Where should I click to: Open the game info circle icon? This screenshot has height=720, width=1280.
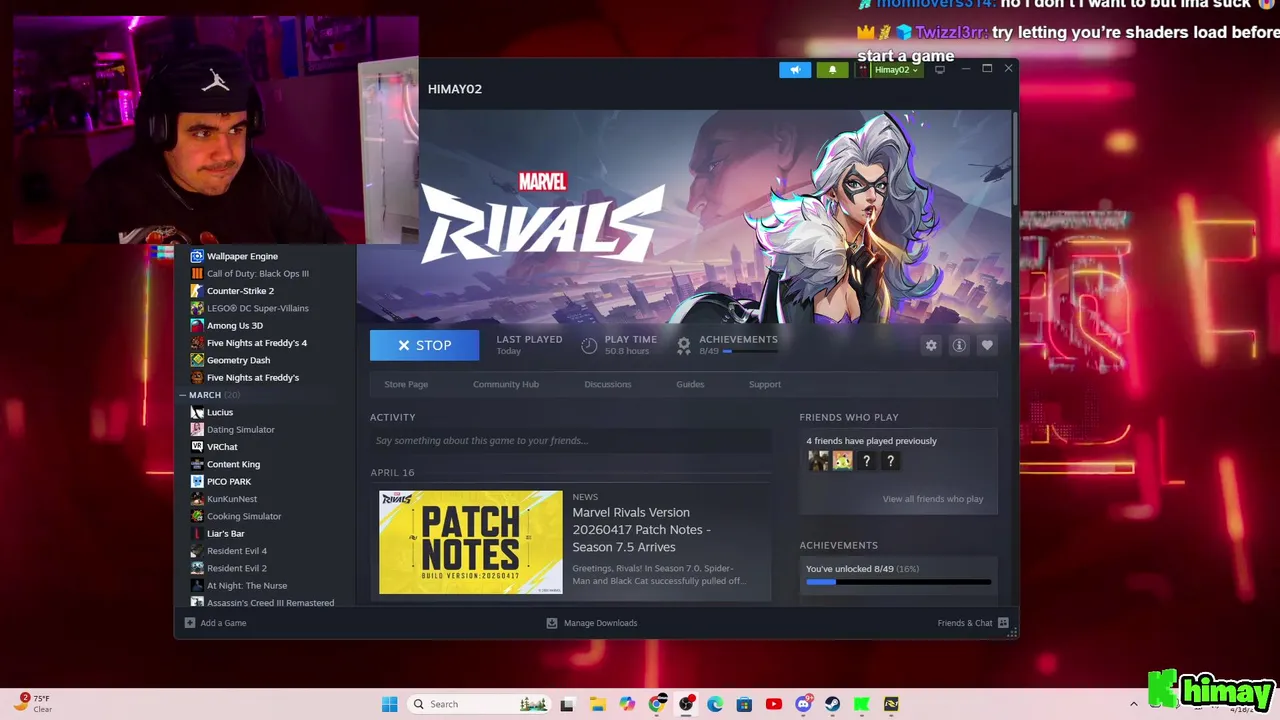pos(959,345)
